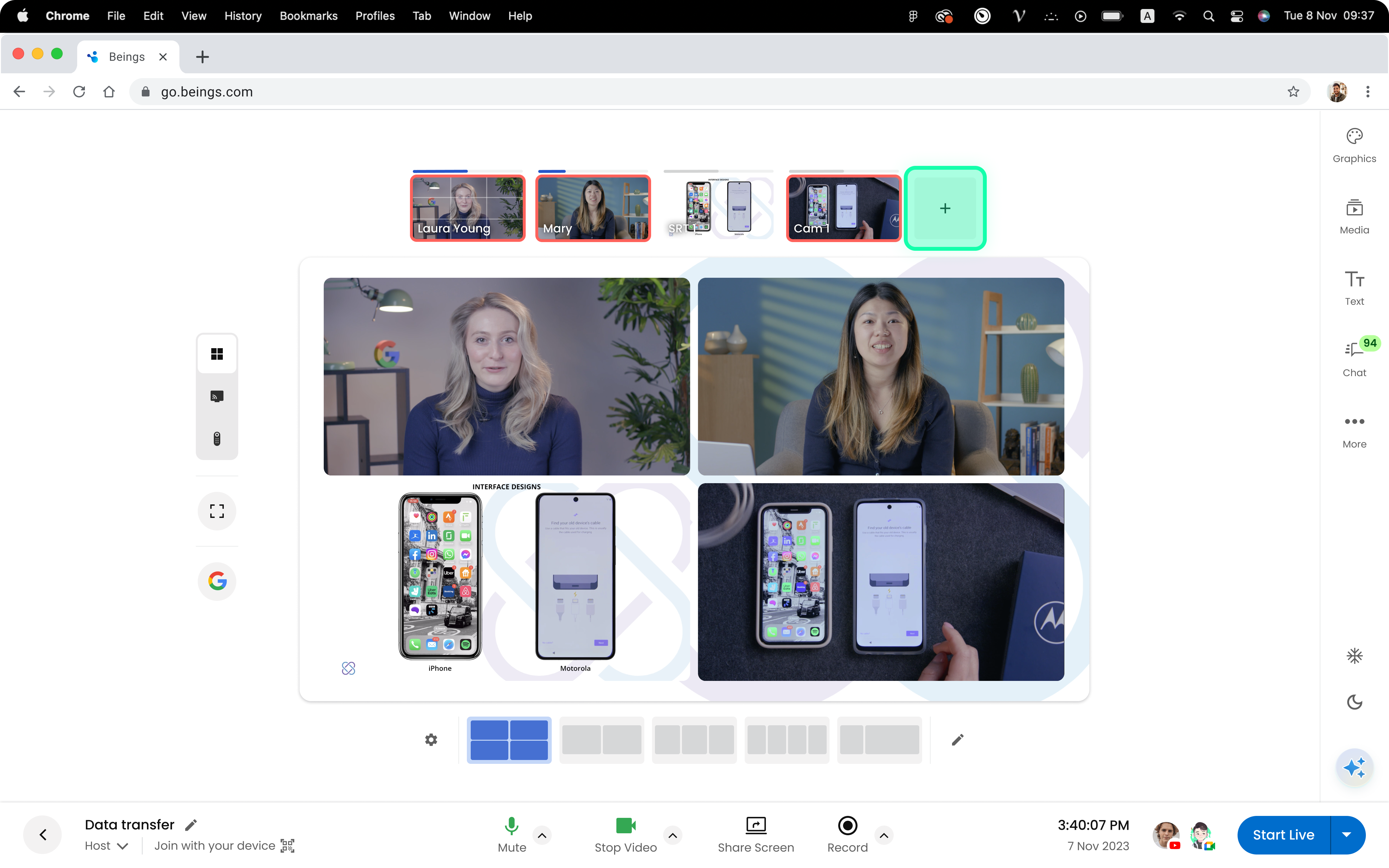Toggle dark mode moon icon
1389x868 pixels.
point(1354,701)
